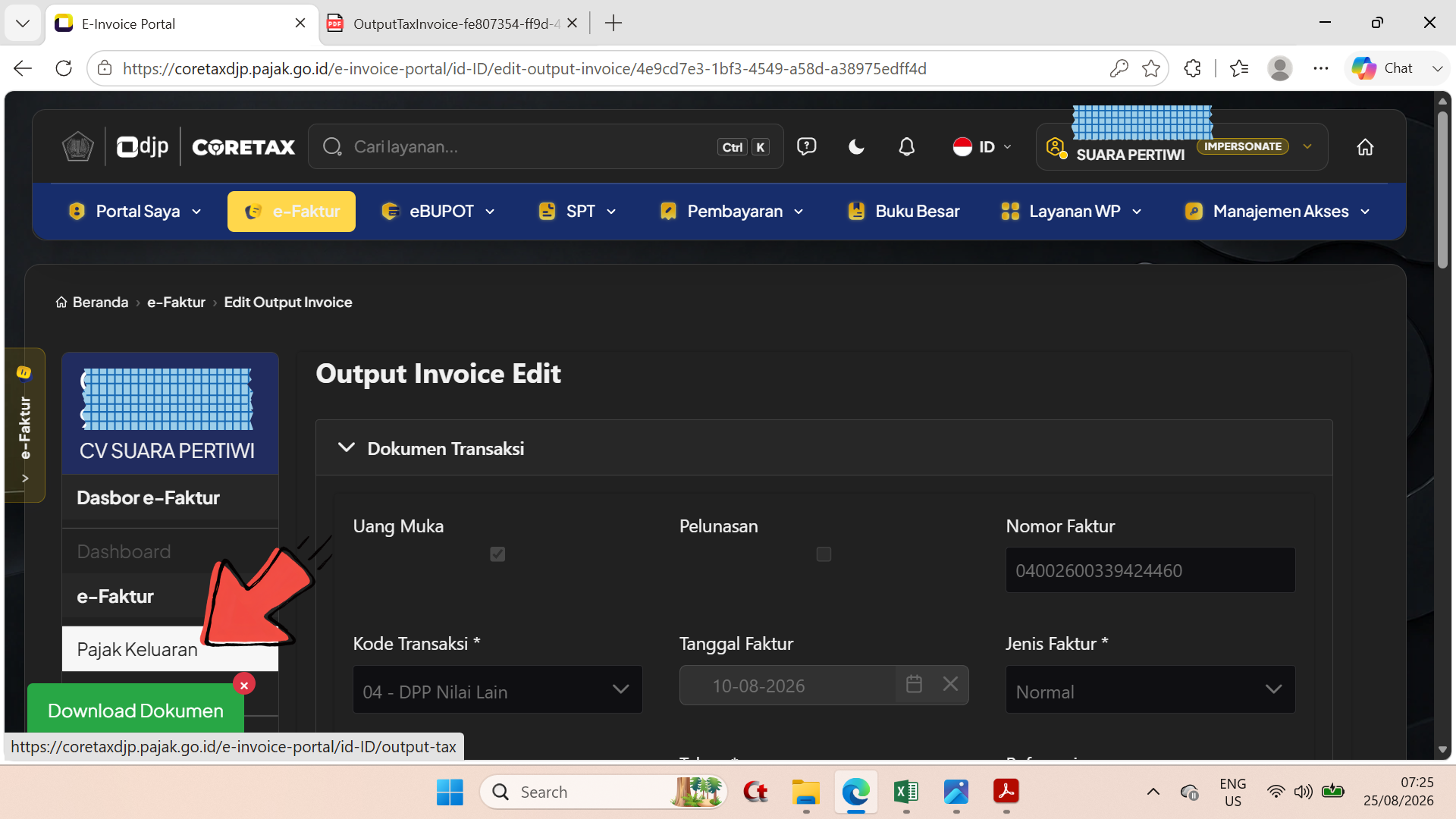Open password key icon in address bar
The height and width of the screenshot is (819, 1456).
1119,68
